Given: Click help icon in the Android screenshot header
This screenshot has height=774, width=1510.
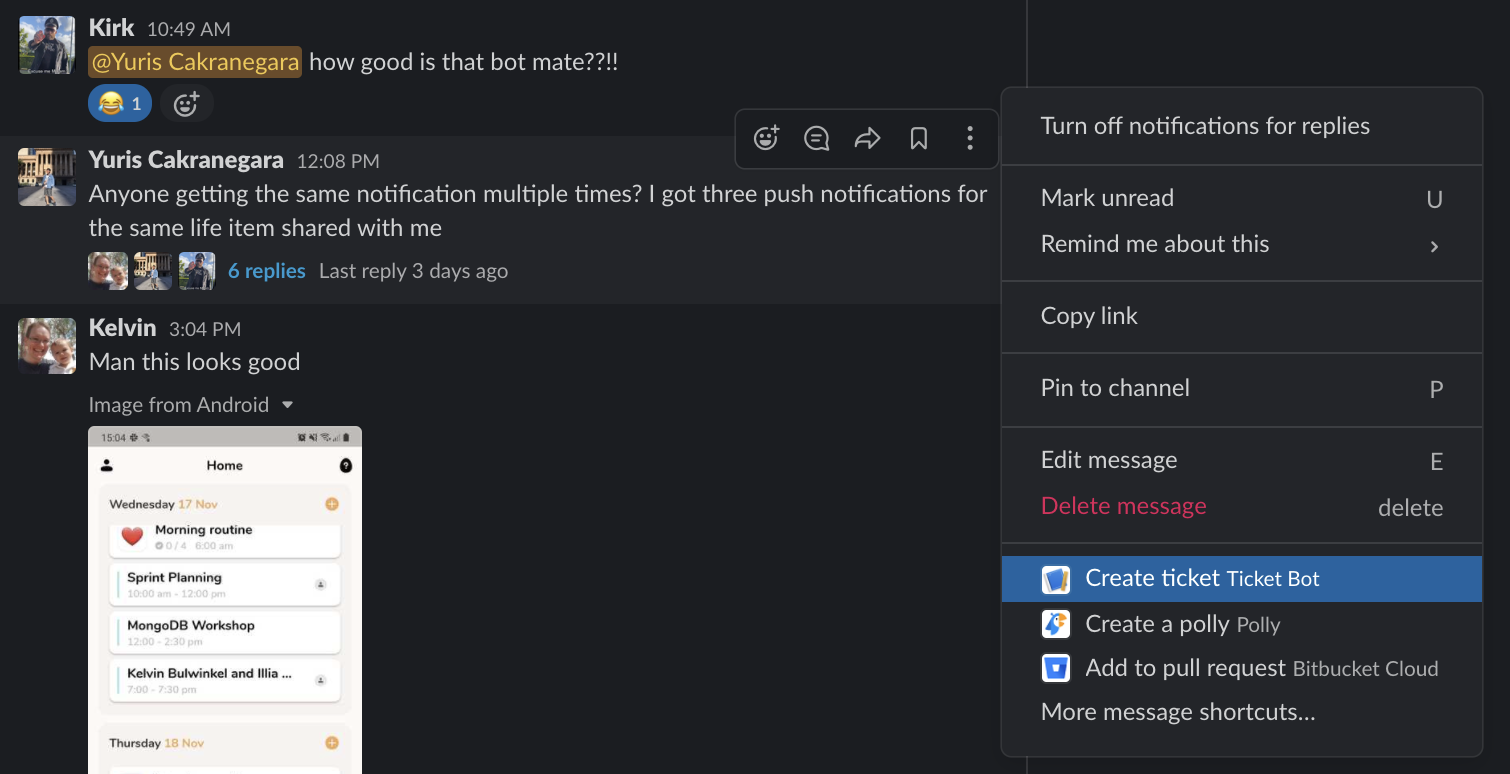Looking at the screenshot, I should 346,465.
